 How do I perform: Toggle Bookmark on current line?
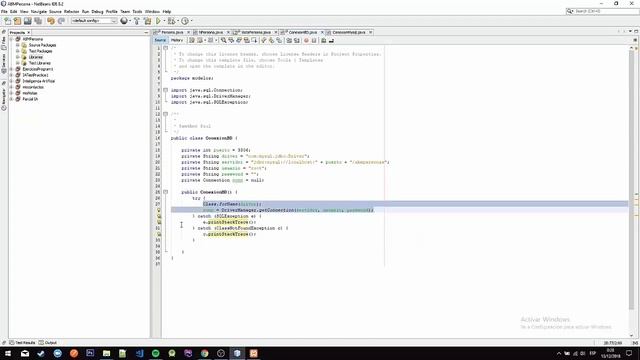[x=279, y=40]
